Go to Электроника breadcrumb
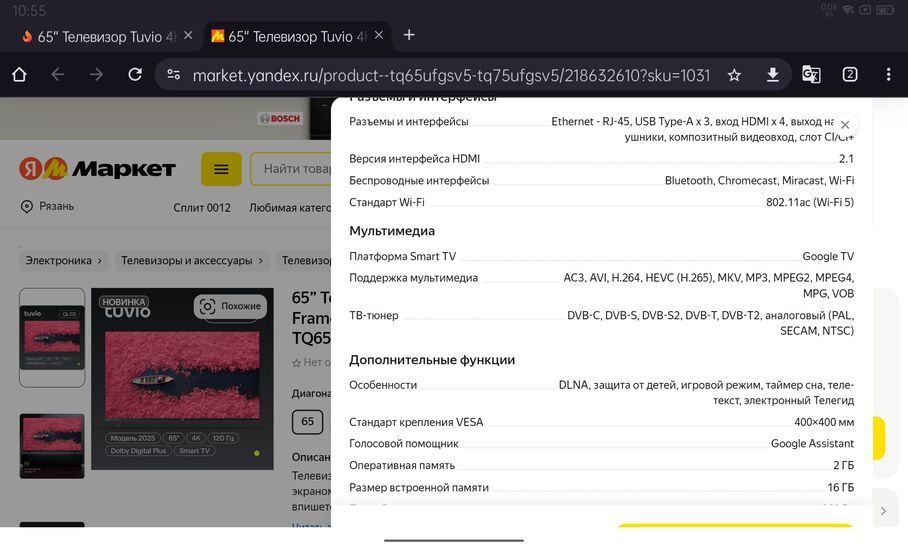908x545 pixels. click(x=63, y=261)
